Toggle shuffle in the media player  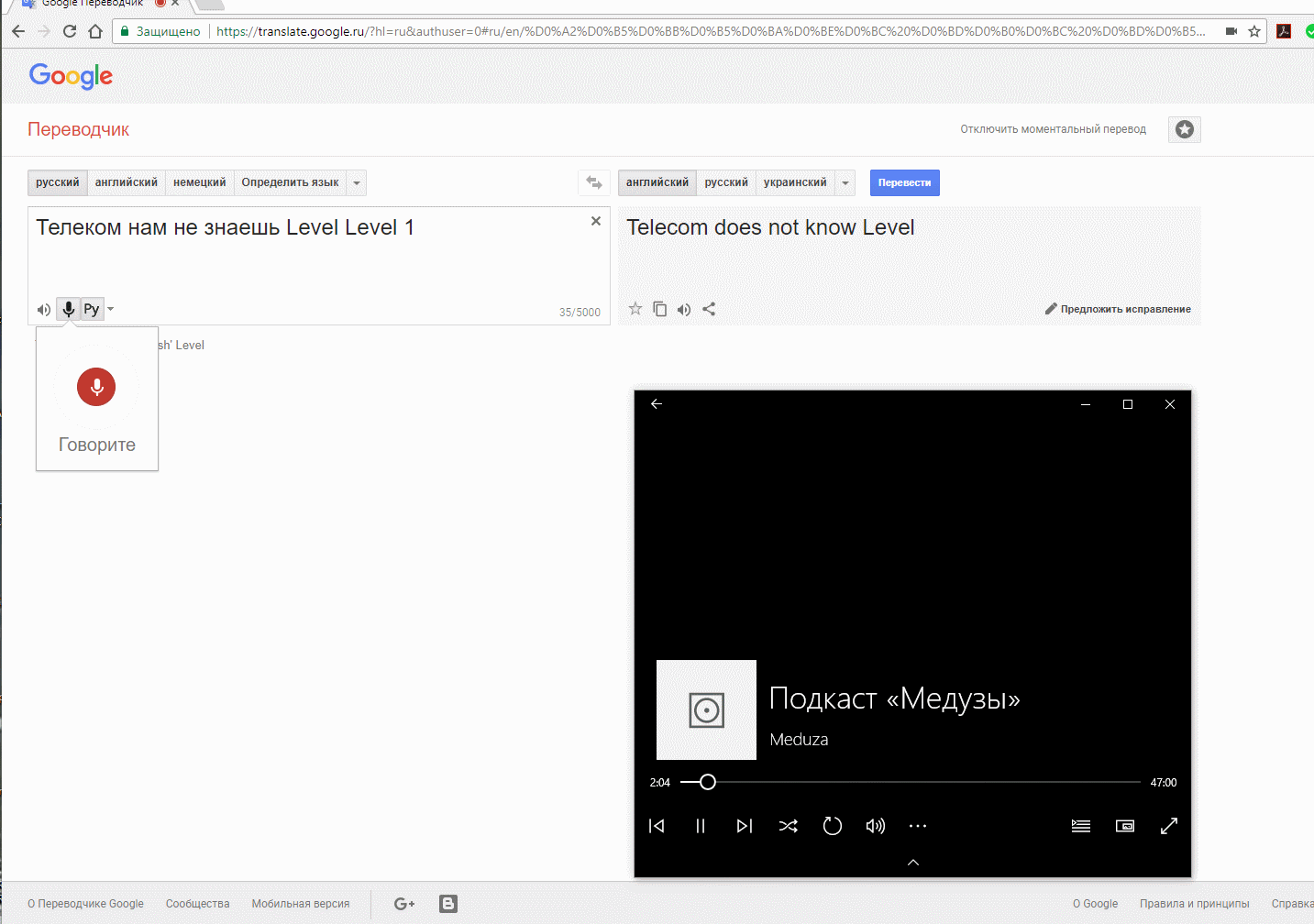tap(789, 826)
